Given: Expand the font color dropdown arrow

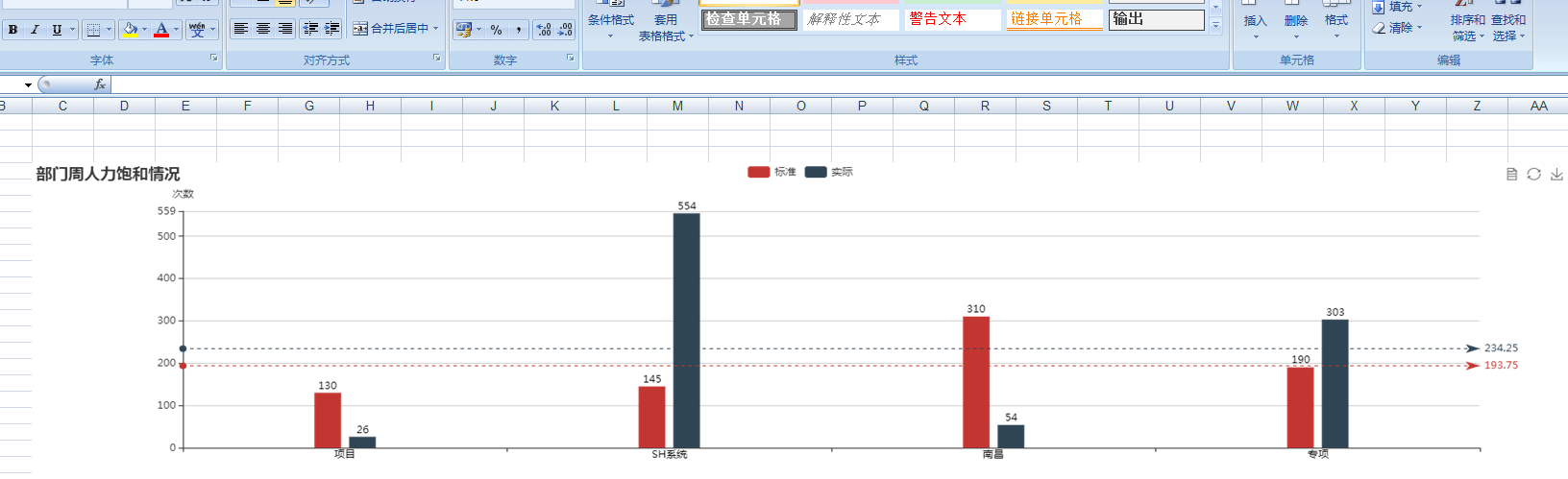Looking at the screenshot, I should coord(176,30).
